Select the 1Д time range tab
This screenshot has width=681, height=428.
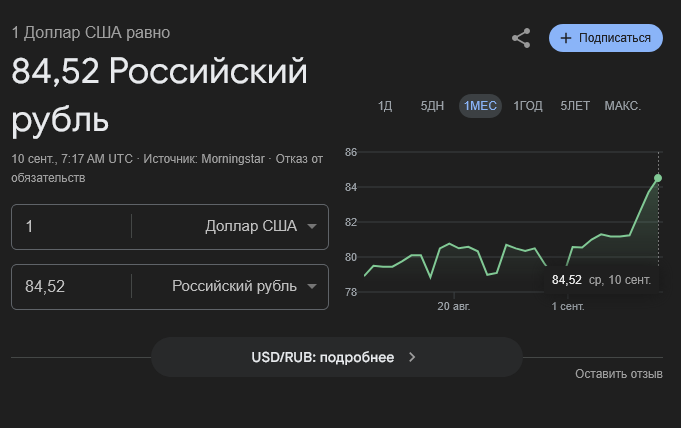click(x=385, y=106)
